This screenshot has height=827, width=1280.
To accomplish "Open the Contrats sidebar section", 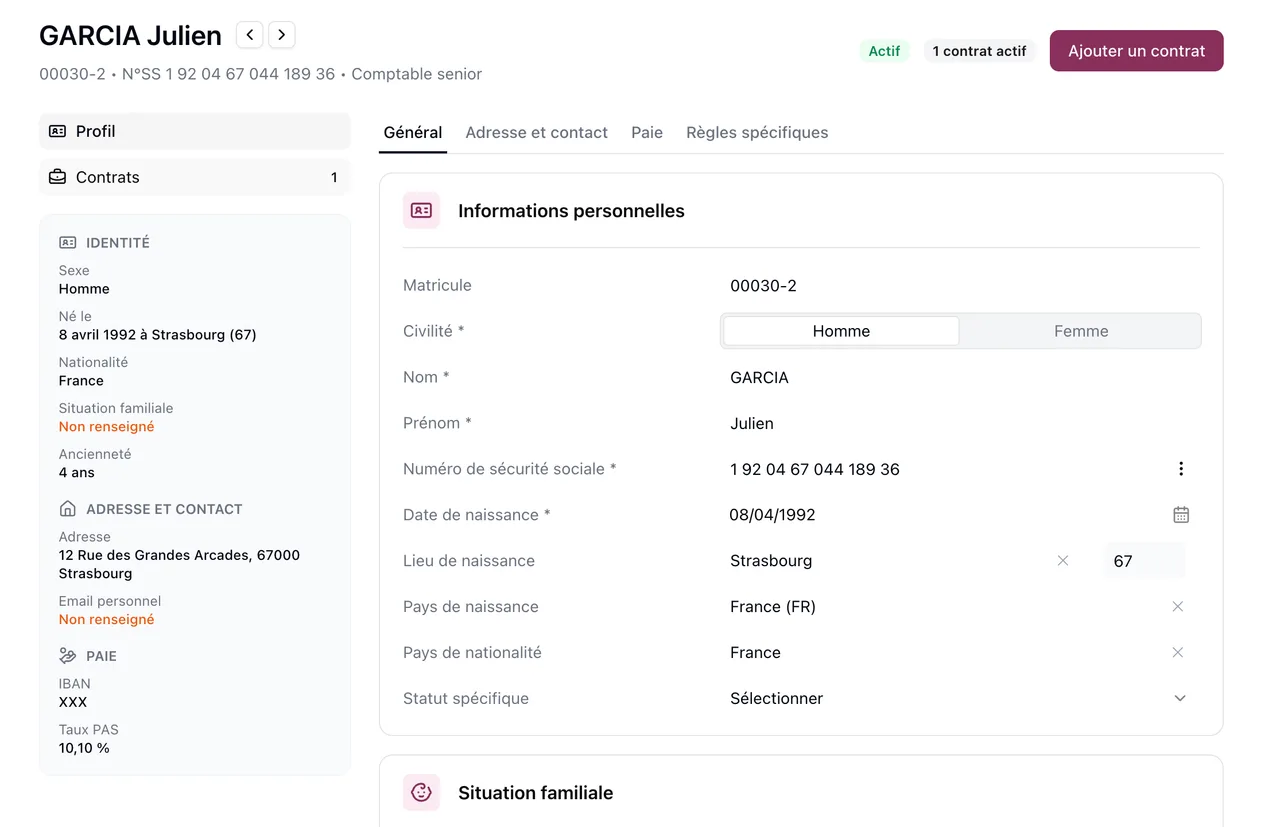I will (x=195, y=177).
